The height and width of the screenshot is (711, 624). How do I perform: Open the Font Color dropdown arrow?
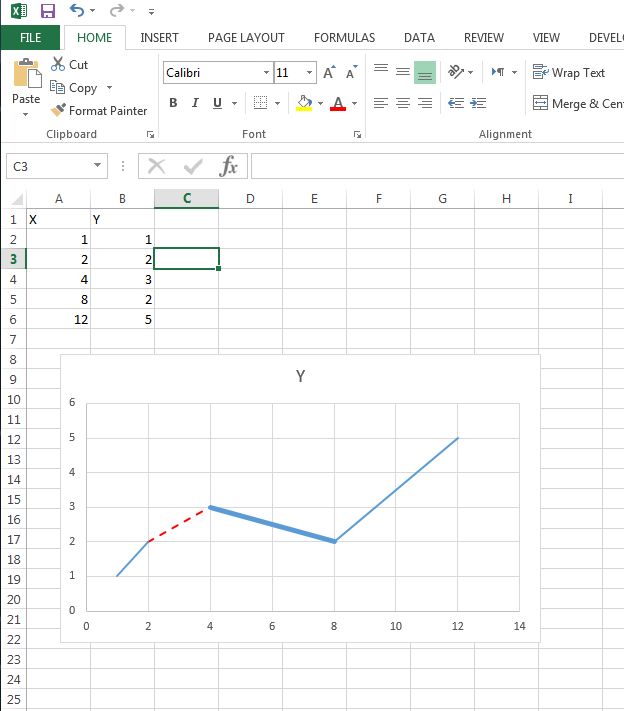(x=355, y=103)
